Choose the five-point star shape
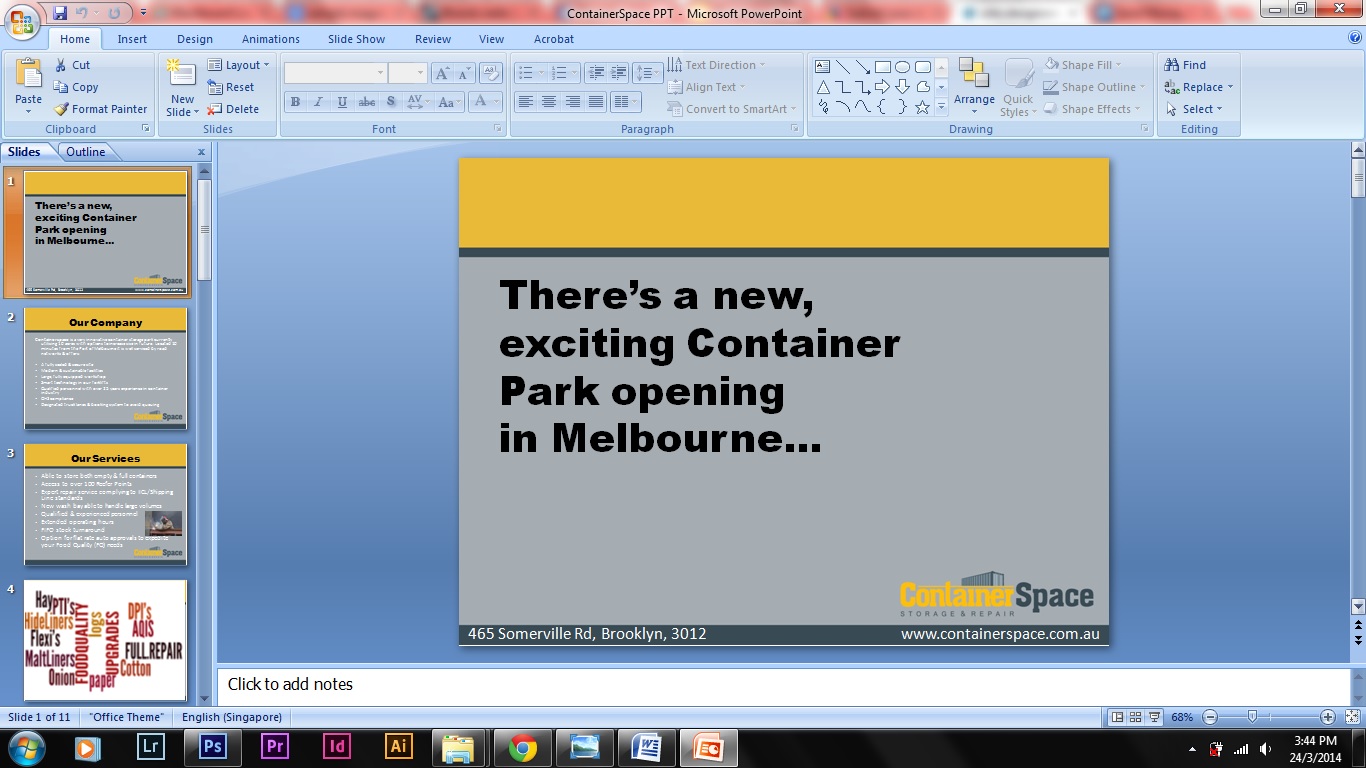This screenshot has width=1366, height=768. pos(922,107)
